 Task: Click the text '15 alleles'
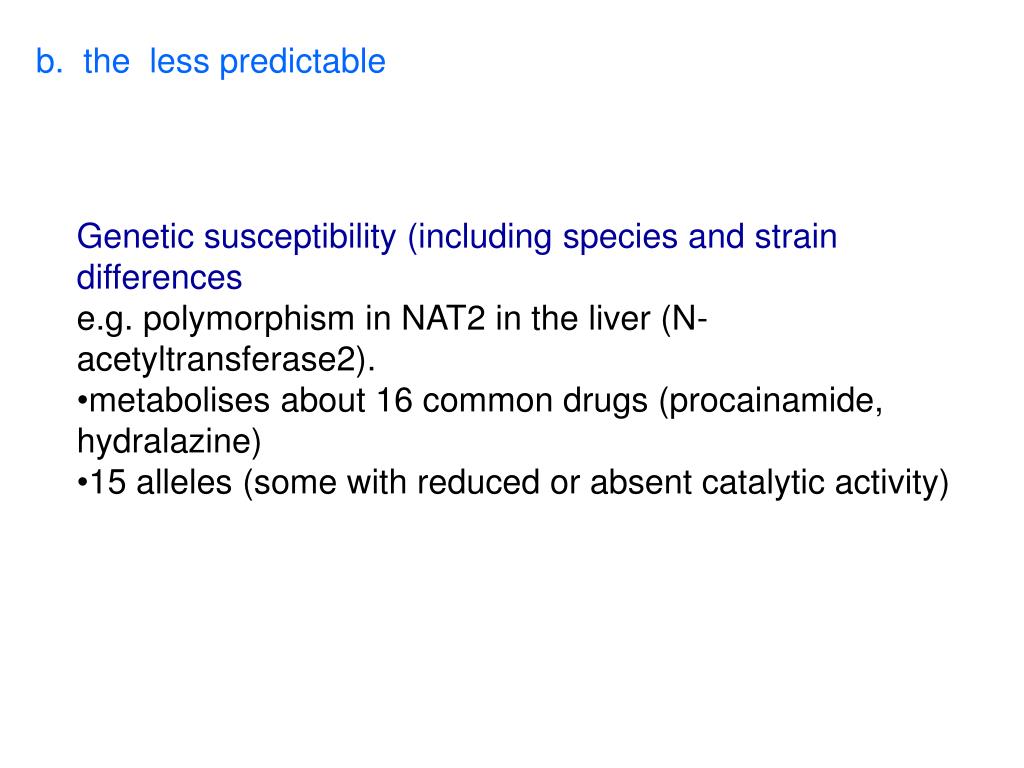(161, 483)
